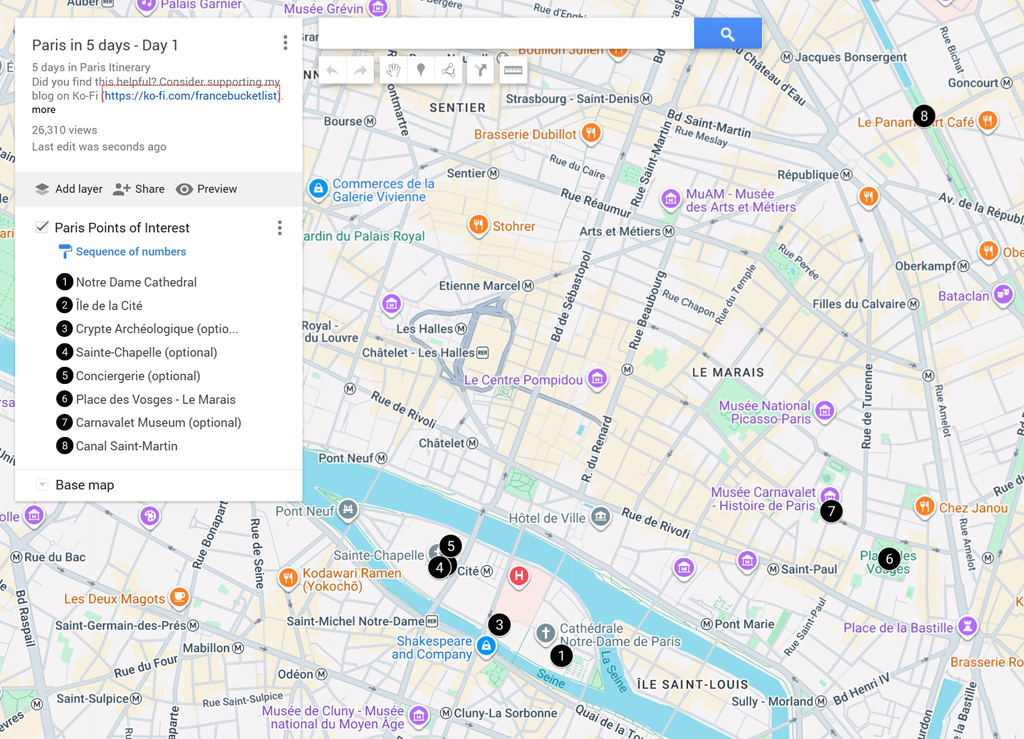Image resolution: width=1024 pixels, height=739 pixels.
Task: Click Commerces de la Galerie Vivienne pin
Action: (x=318, y=189)
